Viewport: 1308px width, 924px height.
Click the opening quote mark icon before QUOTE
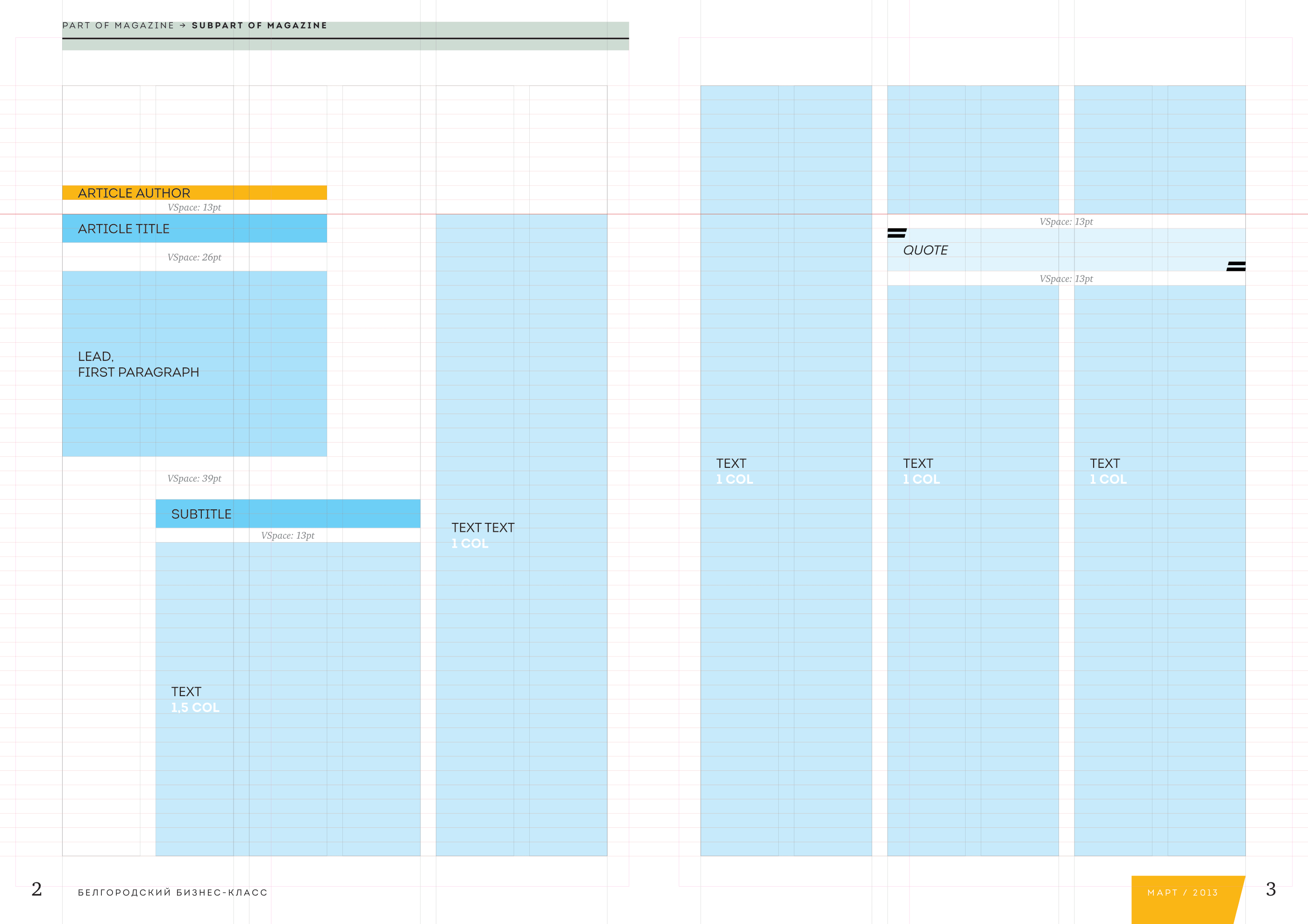897,233
